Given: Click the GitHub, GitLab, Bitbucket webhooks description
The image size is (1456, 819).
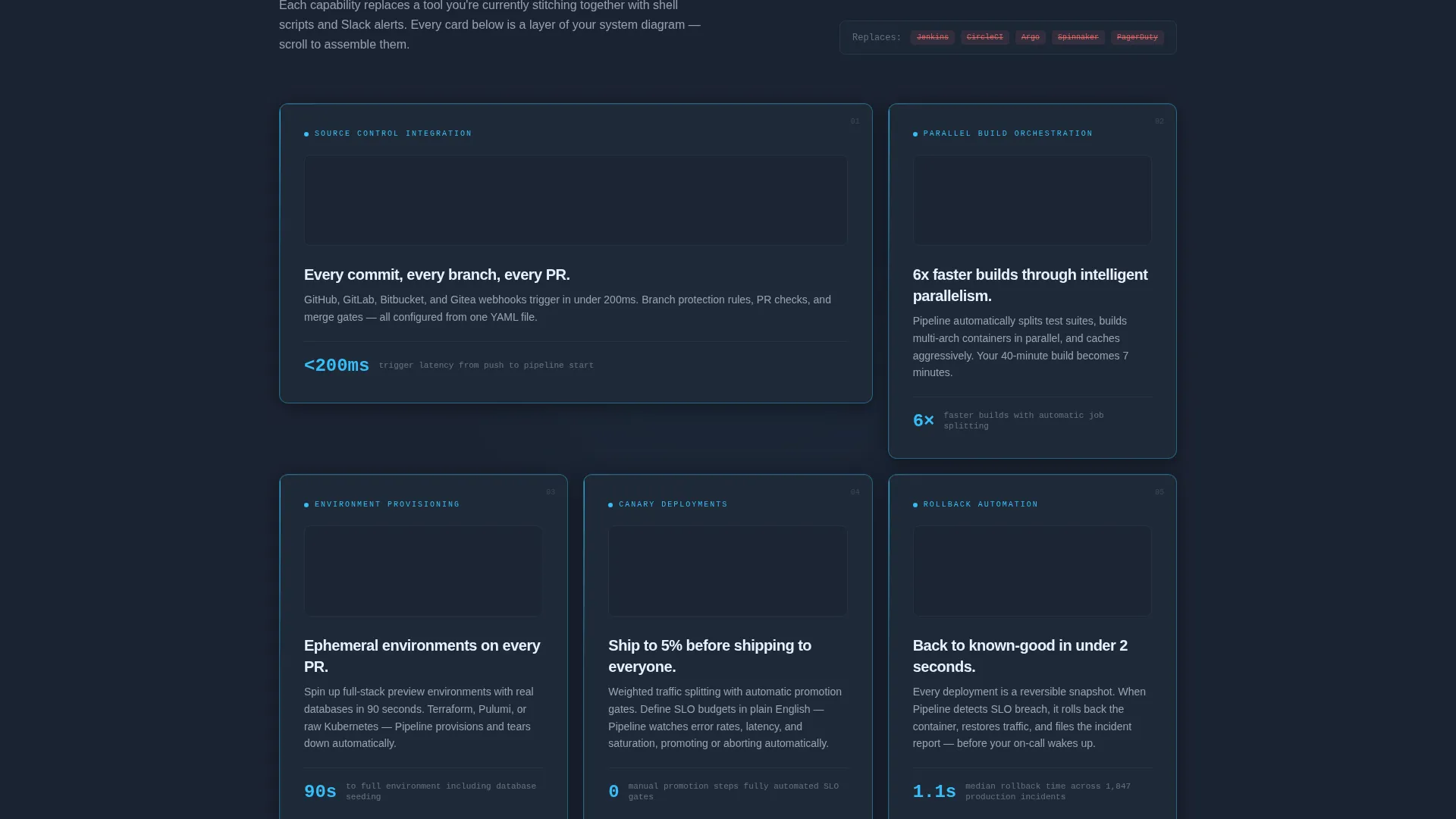Looking at the screenshot, I should point(567,309).
